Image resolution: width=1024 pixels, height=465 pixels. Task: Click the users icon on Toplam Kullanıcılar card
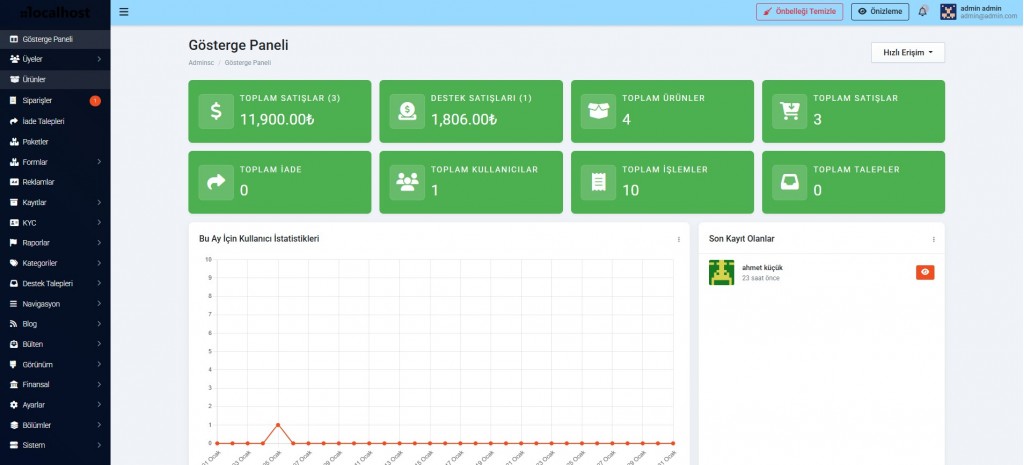tap(407, 181)
